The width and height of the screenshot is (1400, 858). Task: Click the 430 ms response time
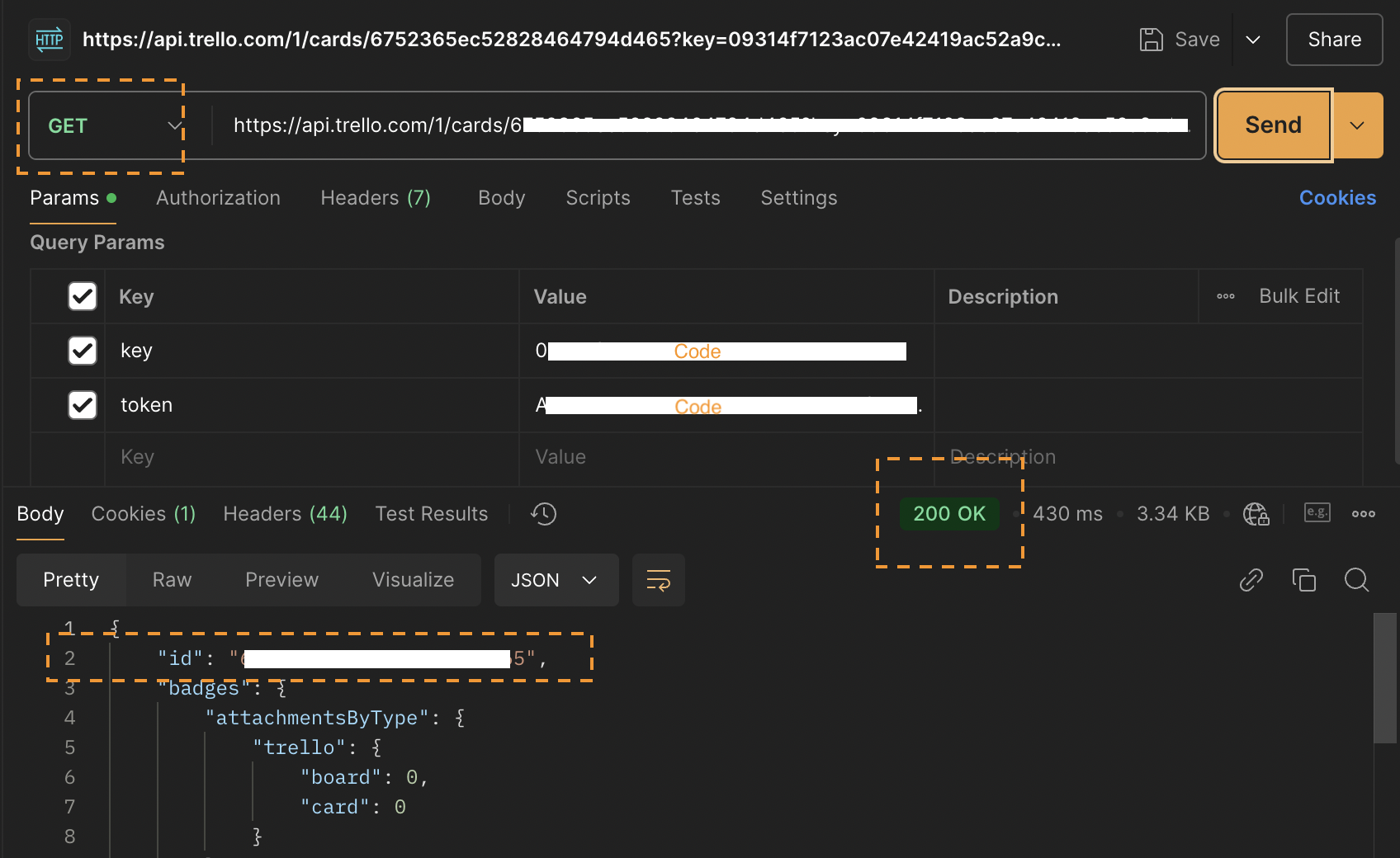(x=1067, y=514)
